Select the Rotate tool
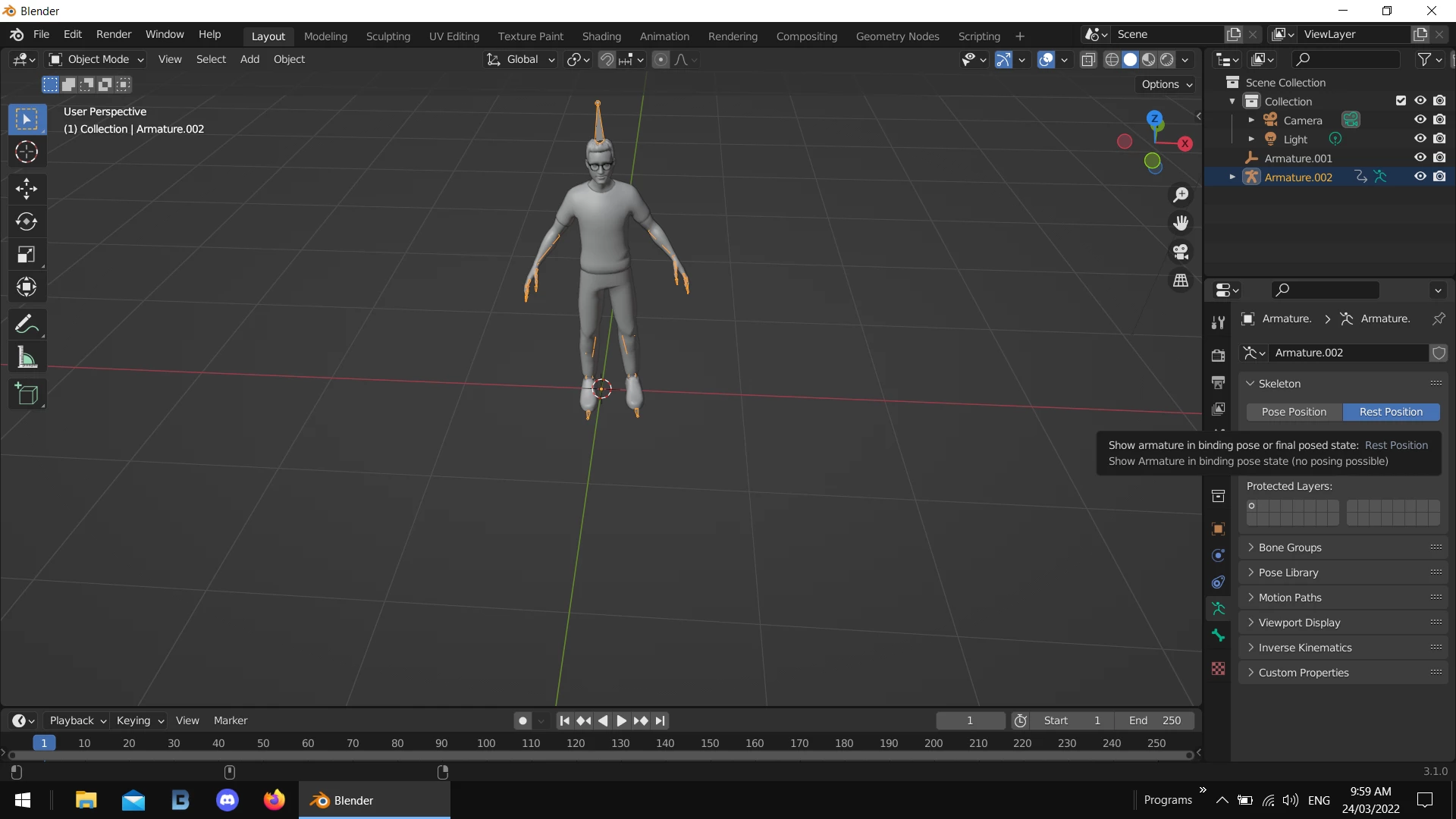 coord(27,221)
